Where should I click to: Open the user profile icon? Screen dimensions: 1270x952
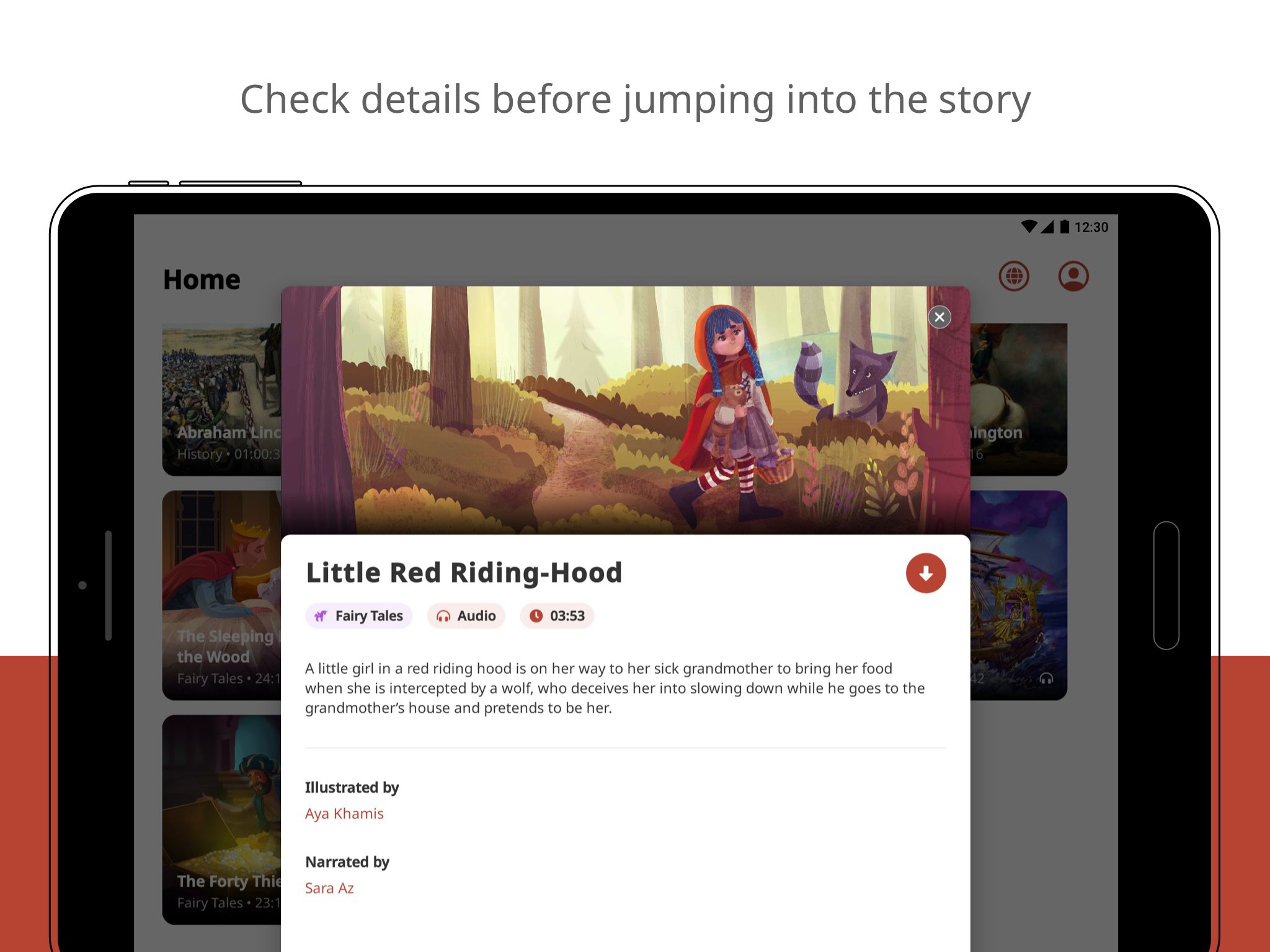coord(1073,276)
